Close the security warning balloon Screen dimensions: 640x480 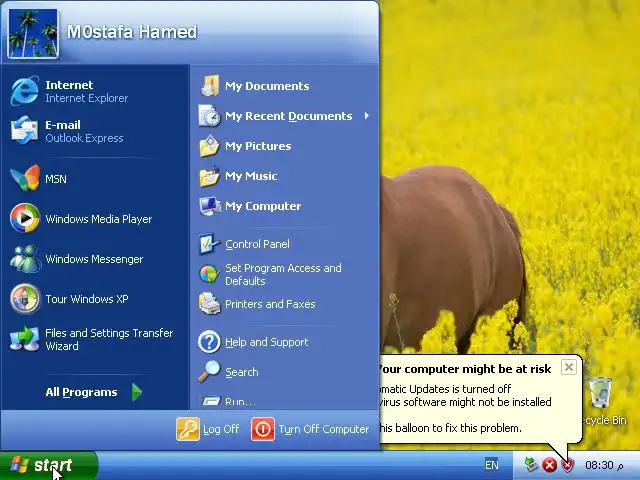[x=569, y=367]
